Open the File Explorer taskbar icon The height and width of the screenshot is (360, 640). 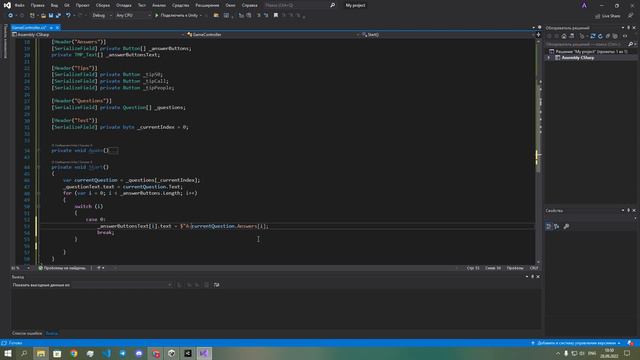(x=41, y=353)
